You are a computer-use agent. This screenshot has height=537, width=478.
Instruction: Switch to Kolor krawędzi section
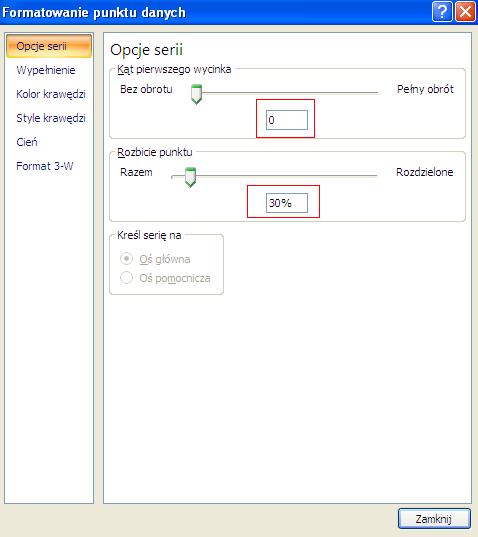[x=51, y=94]
